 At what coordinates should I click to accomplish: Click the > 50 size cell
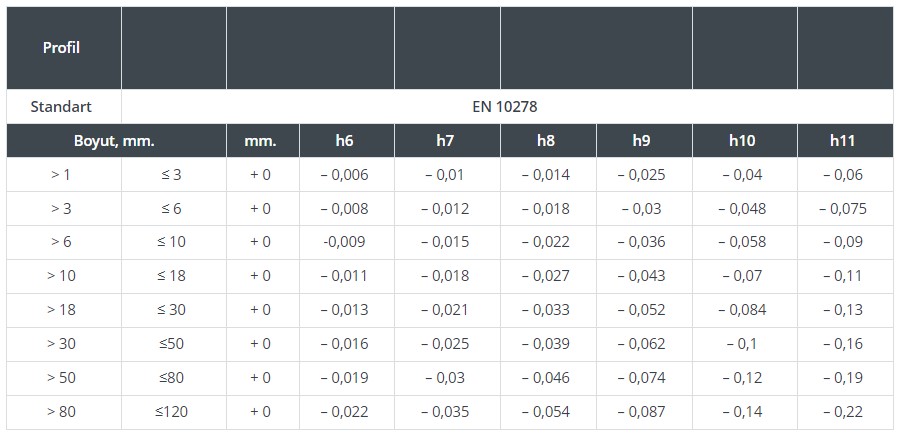coord(62,378)
